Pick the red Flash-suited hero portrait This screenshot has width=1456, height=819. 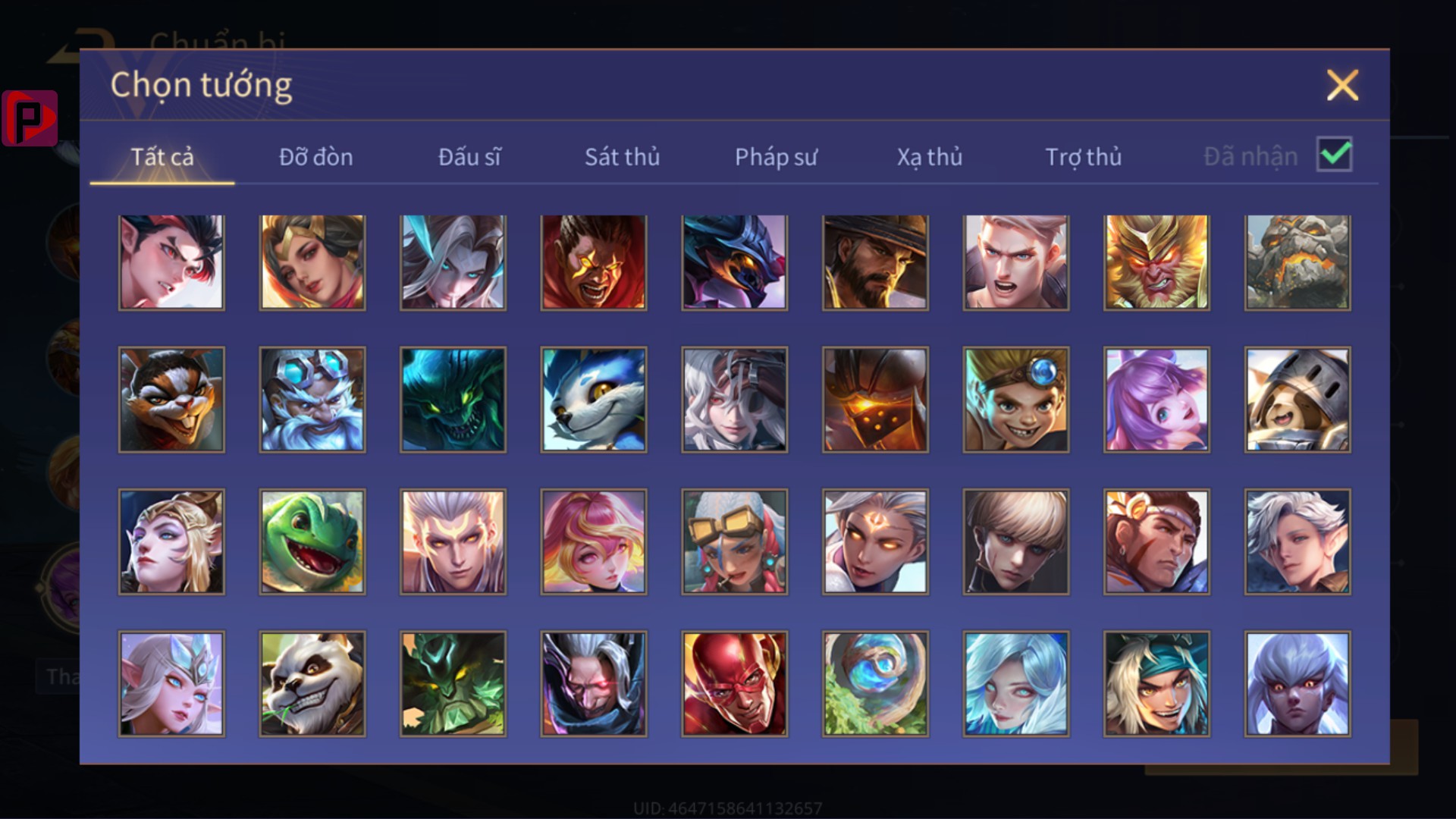click(x=735, y=684)
